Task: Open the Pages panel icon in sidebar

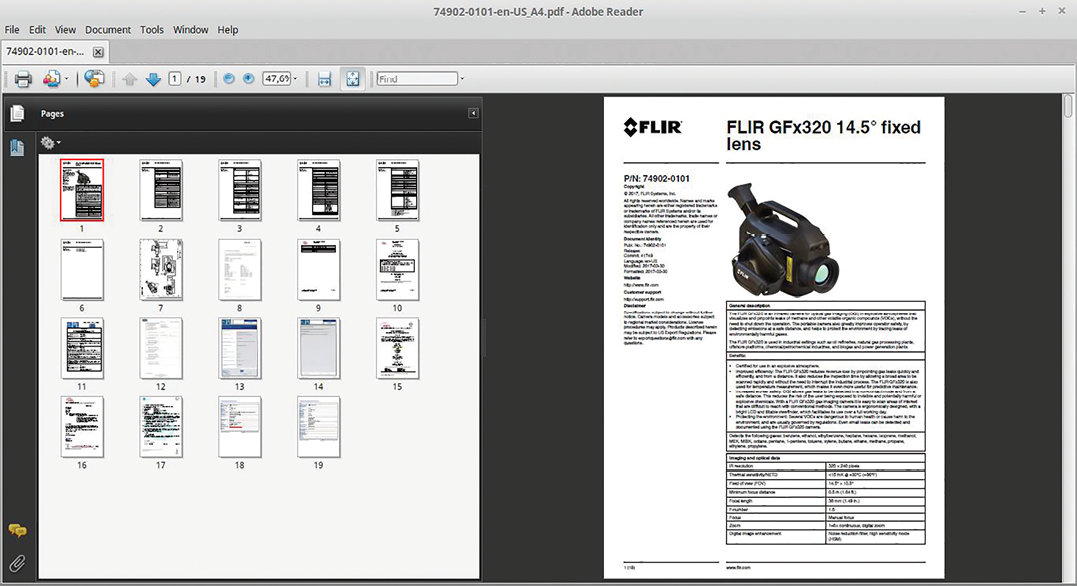Action: coord(17,113)
